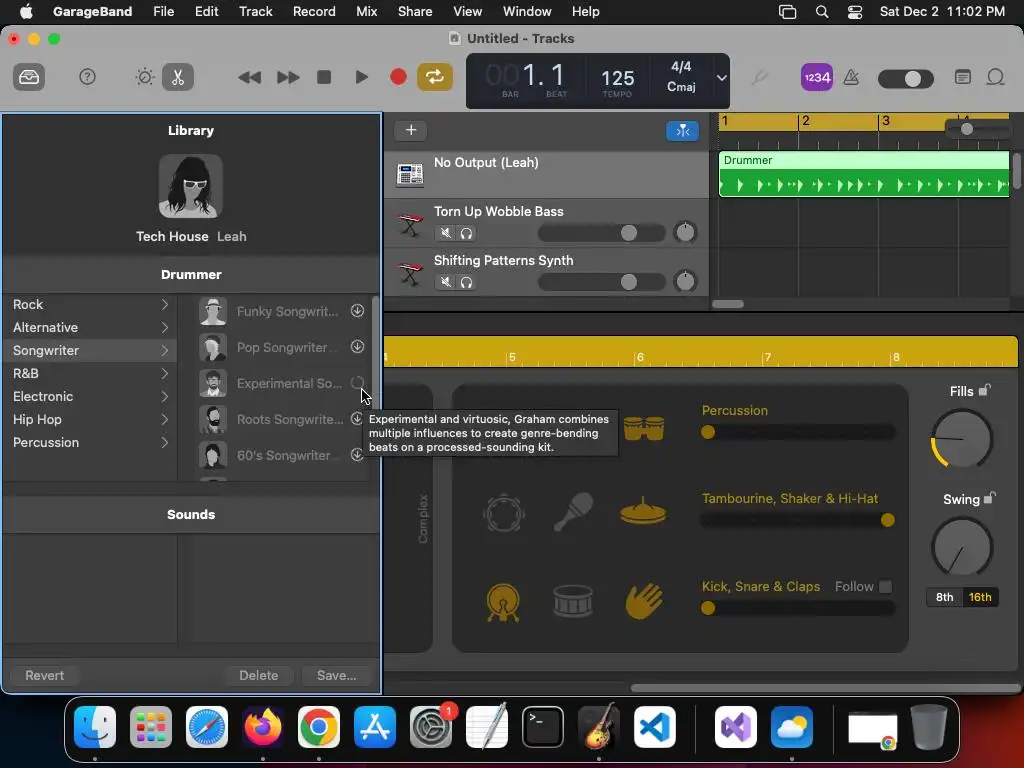Select the 16th swing option

click(x=980, y=597)
